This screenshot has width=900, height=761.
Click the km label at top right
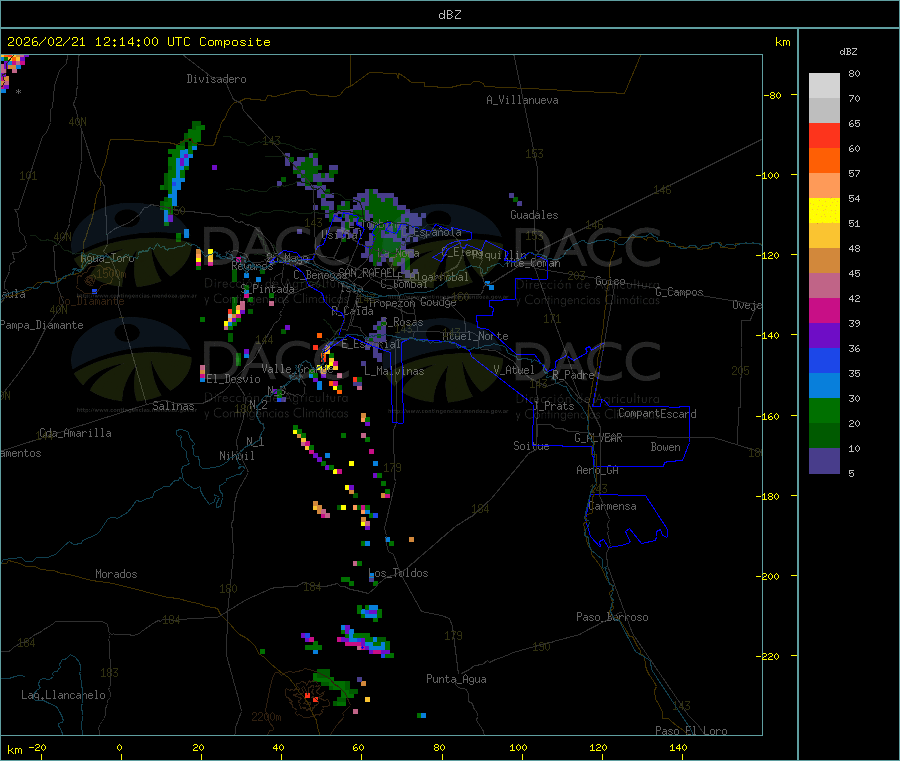point(782,42)
